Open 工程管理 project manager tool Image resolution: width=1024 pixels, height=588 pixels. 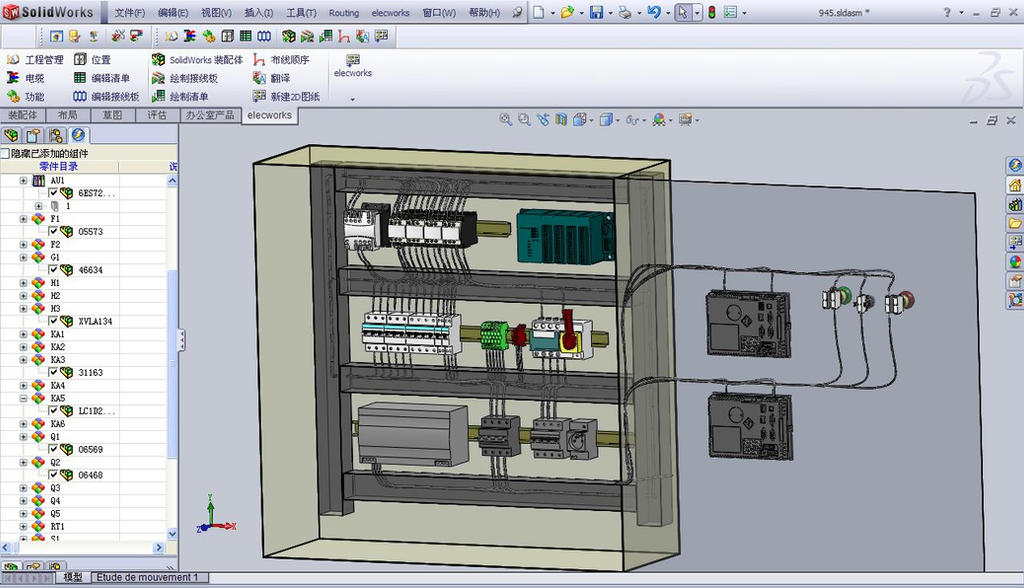tap(35, 59)
